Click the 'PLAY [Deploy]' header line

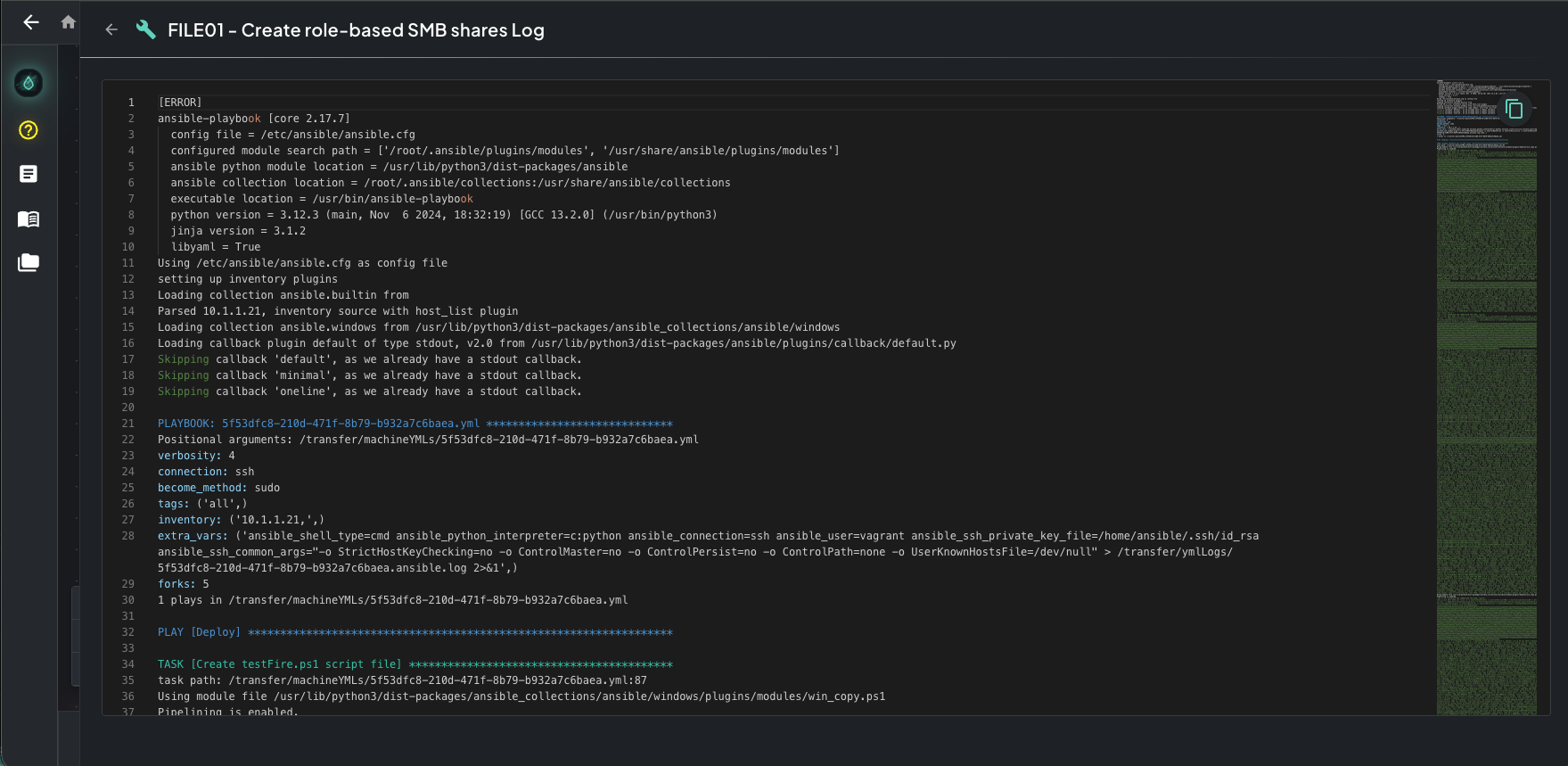coord(415,632)
